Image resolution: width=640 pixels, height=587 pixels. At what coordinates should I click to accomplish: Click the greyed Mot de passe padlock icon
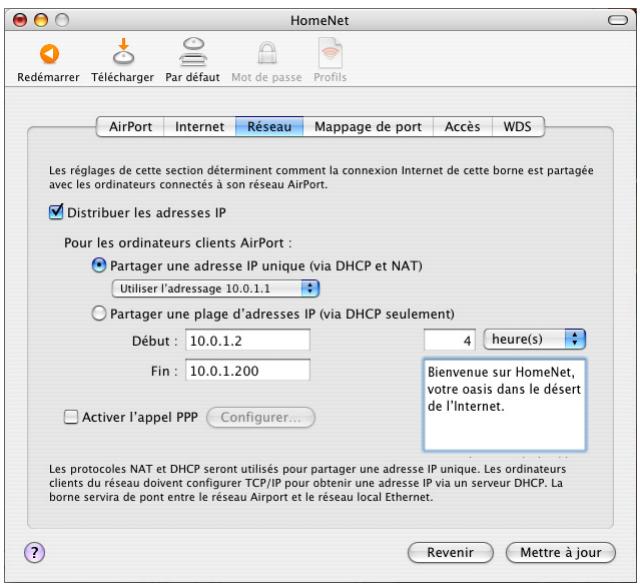pos(267,53)
